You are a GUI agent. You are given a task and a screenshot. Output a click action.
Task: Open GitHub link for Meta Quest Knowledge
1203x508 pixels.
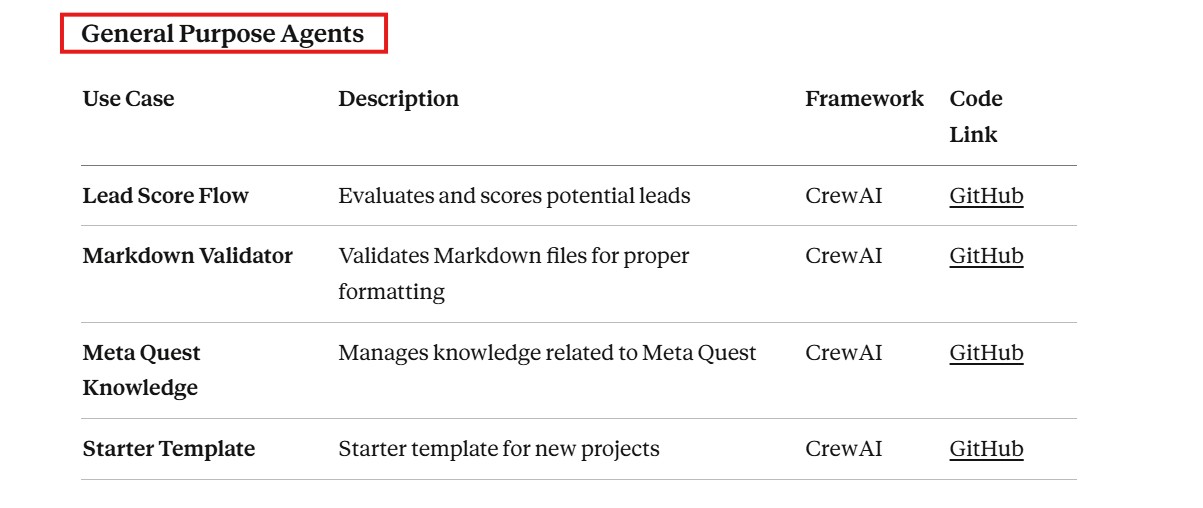click(x=986, y=353)
